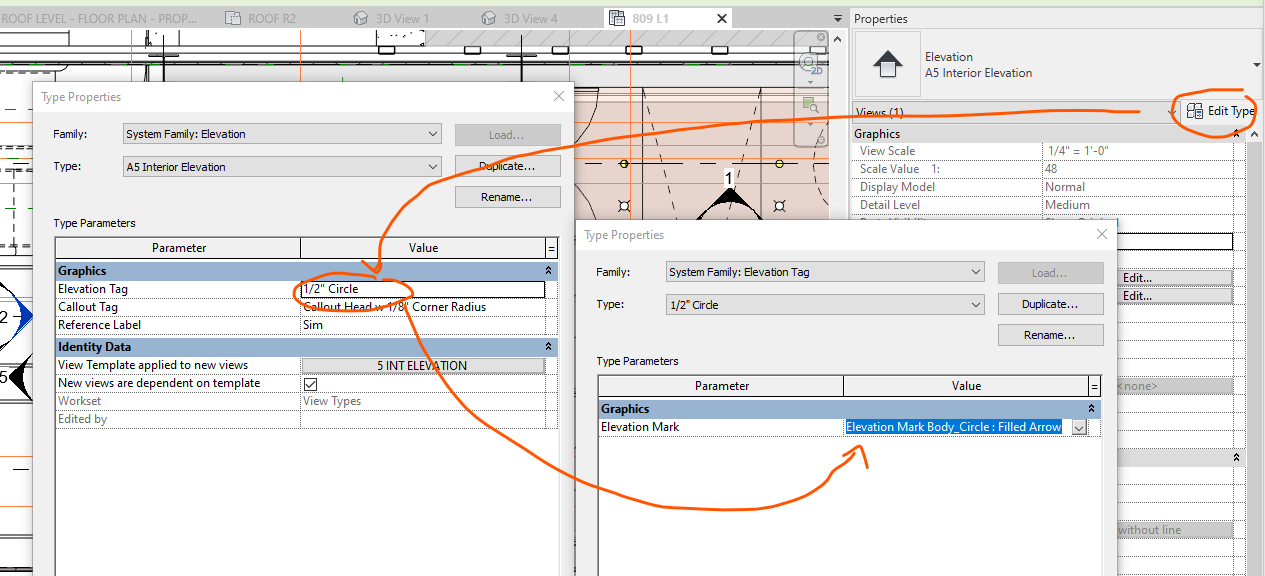Close the steering wheel using its X icon

820,37
